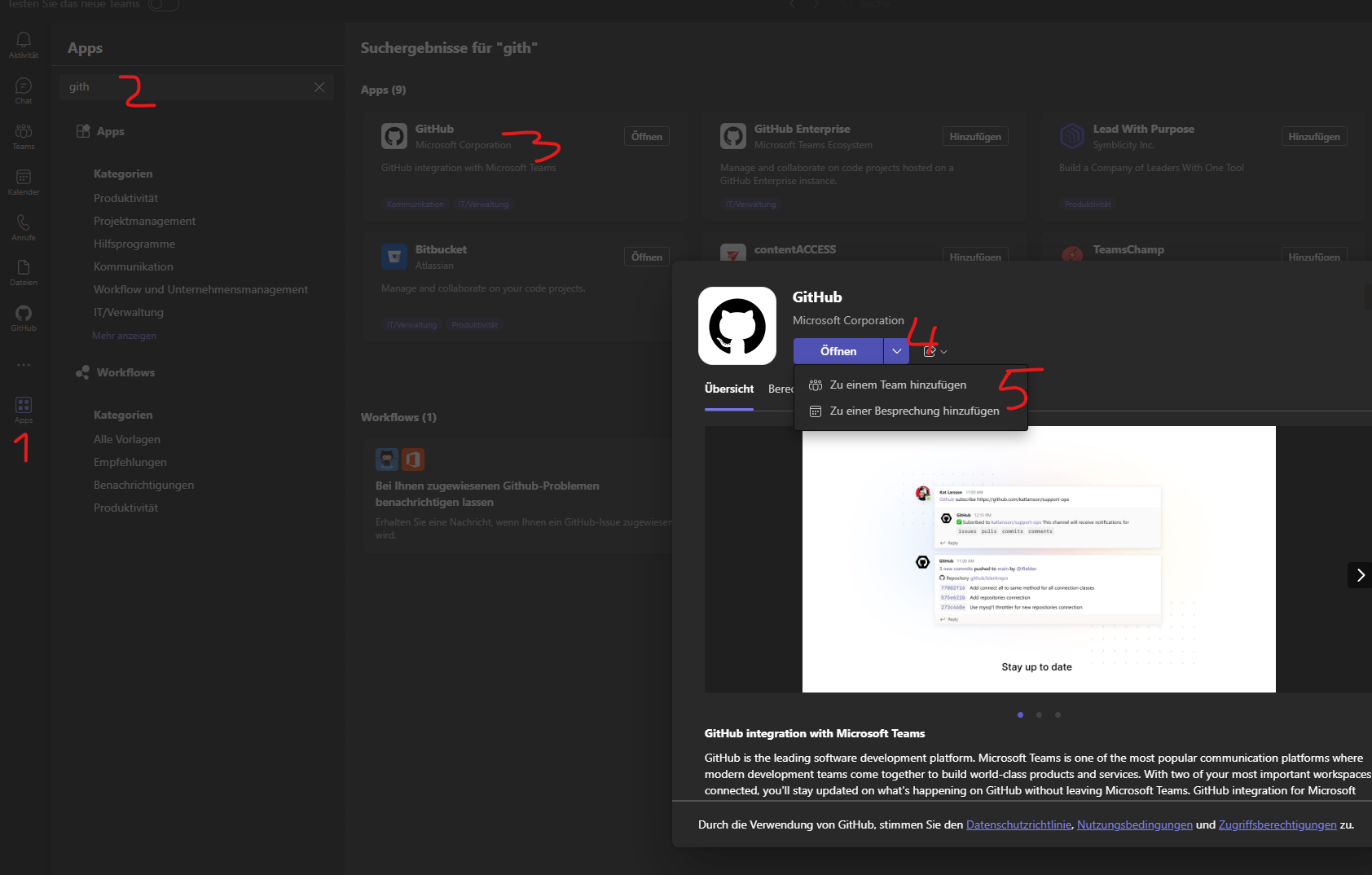Select Produktivität under Workflows Kategorien
Viewport: 1372px width, 875px height.
125,508
